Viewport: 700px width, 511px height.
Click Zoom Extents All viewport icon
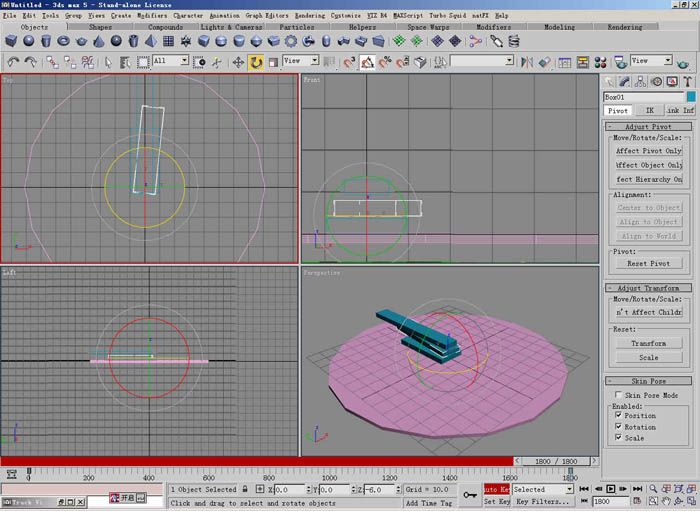[691, 489]
